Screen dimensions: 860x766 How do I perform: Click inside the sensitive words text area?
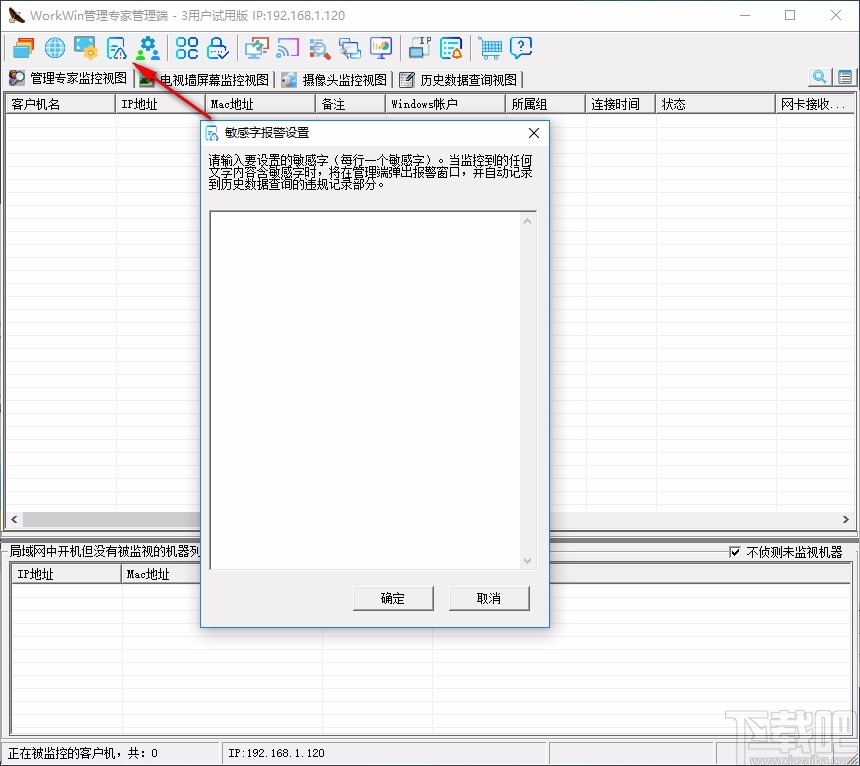[x=365, y=390]
